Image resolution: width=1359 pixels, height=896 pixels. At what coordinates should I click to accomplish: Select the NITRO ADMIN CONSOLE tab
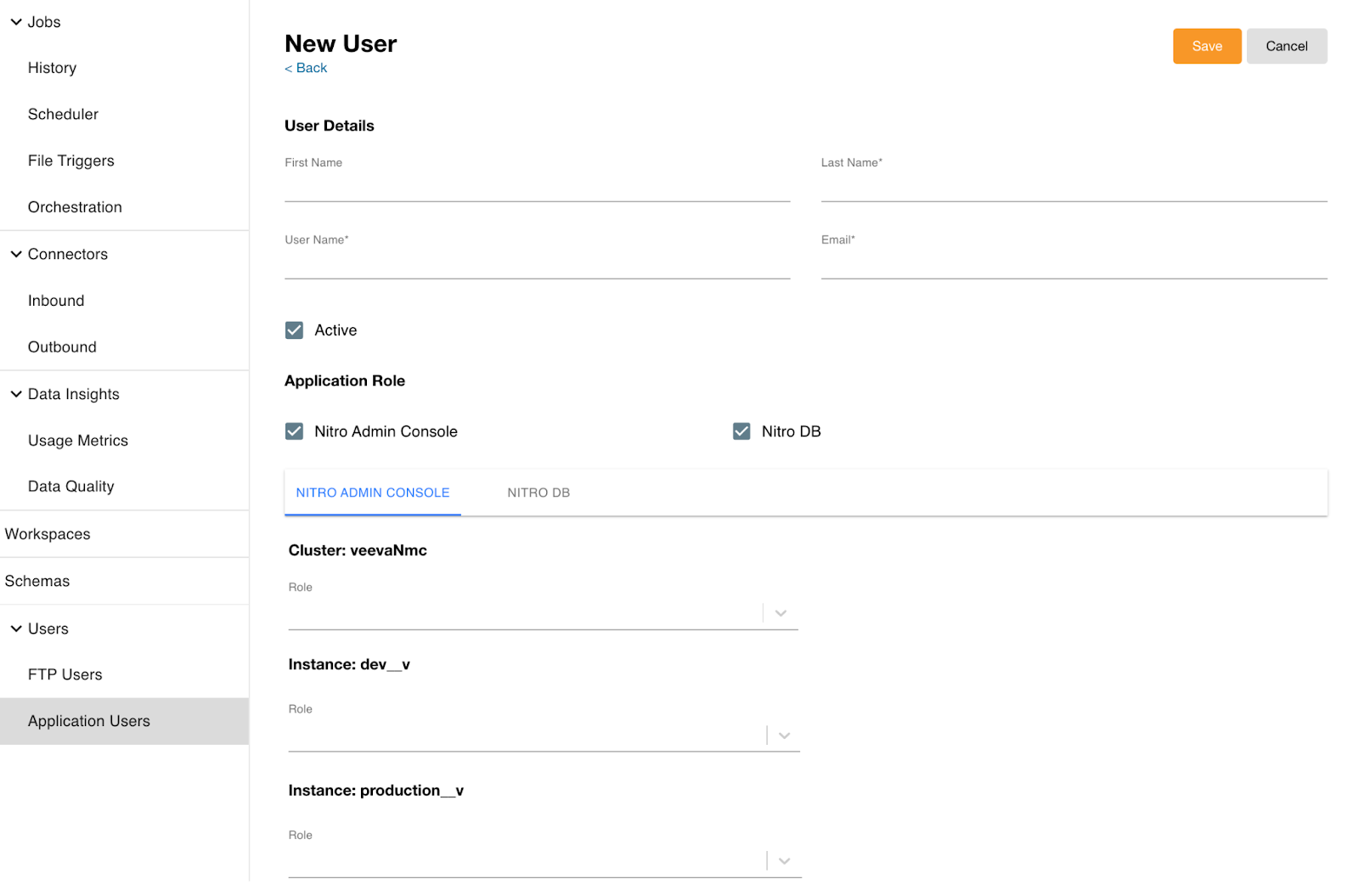point(373,493)
